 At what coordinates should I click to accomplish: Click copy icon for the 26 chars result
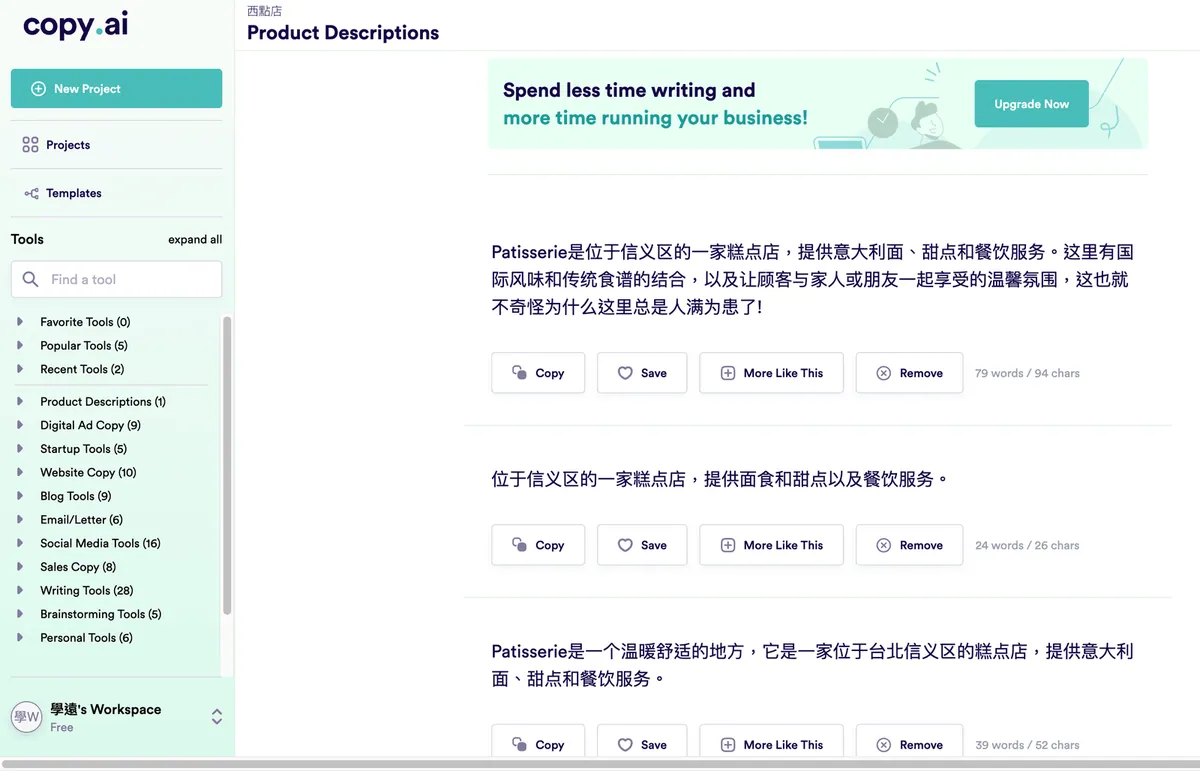click(519, 545)
